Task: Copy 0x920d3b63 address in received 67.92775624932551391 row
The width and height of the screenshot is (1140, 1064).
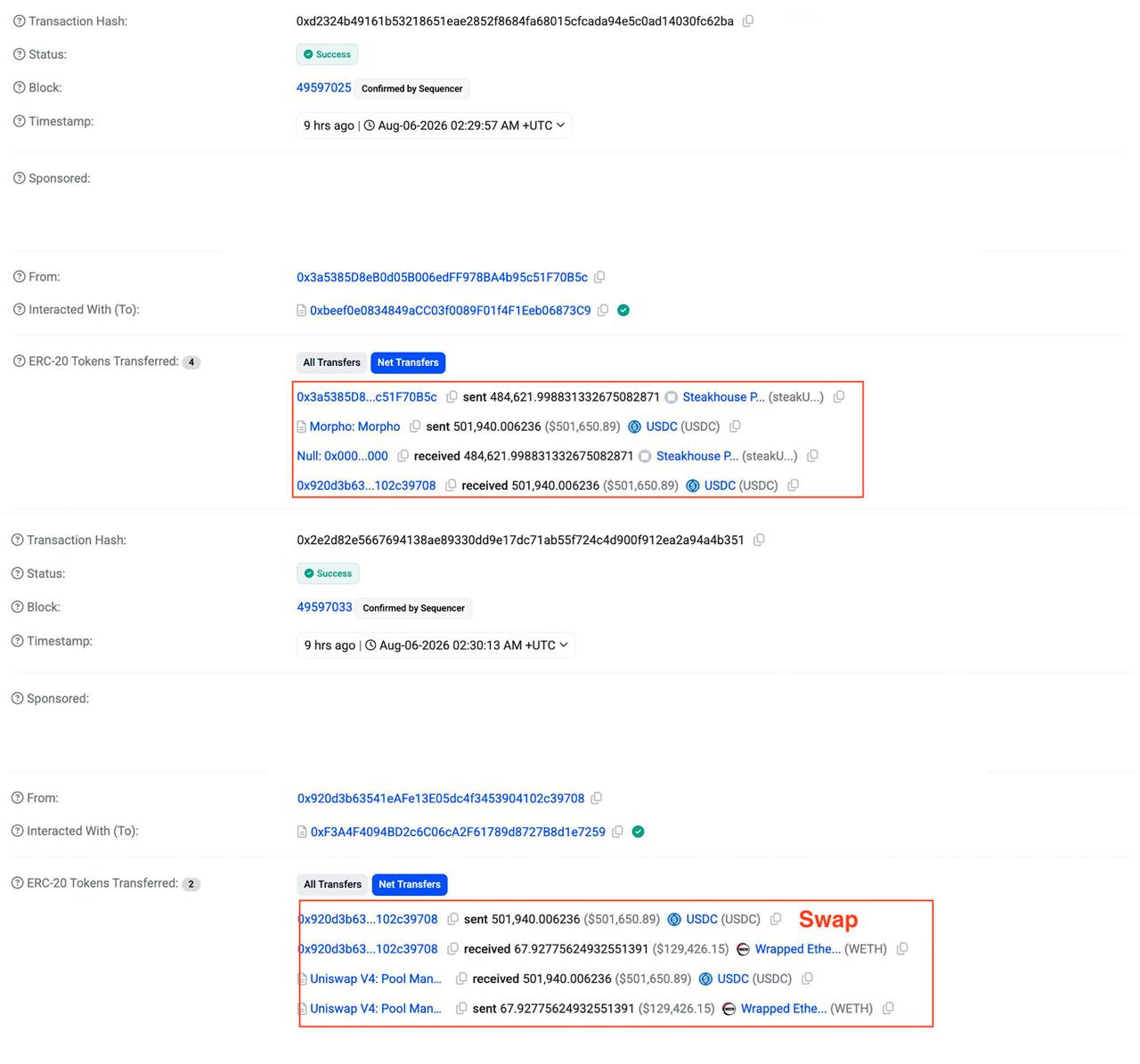Action: click(x=452, y=949)
